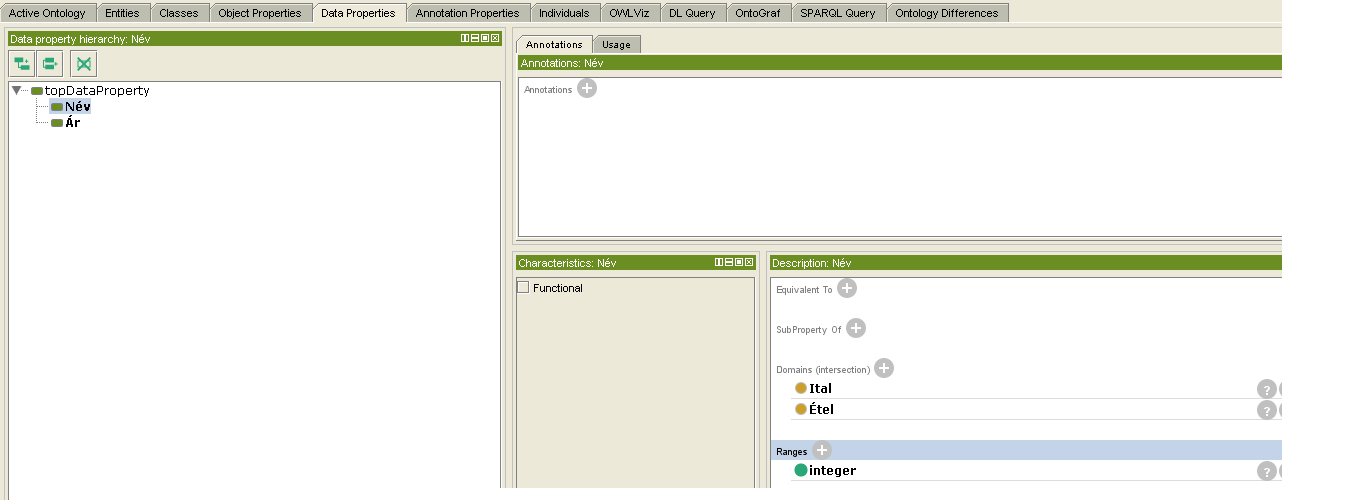Toggle the Functional characteristic checkbox

point(523,287)
